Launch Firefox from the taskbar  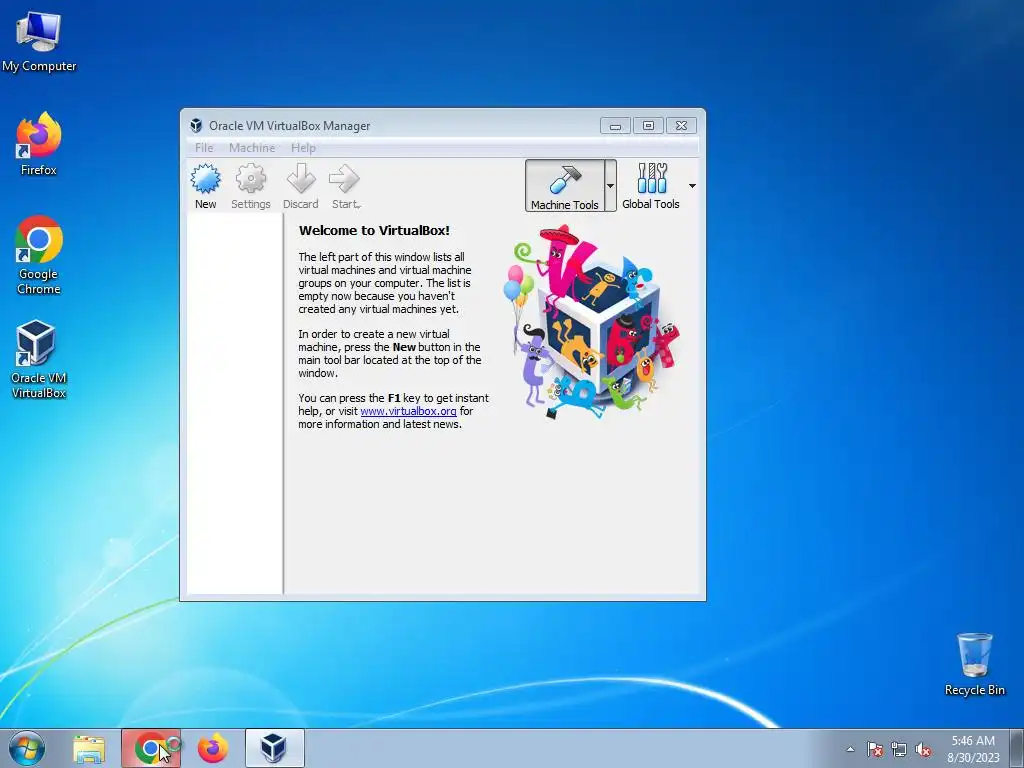coord(213,749)
